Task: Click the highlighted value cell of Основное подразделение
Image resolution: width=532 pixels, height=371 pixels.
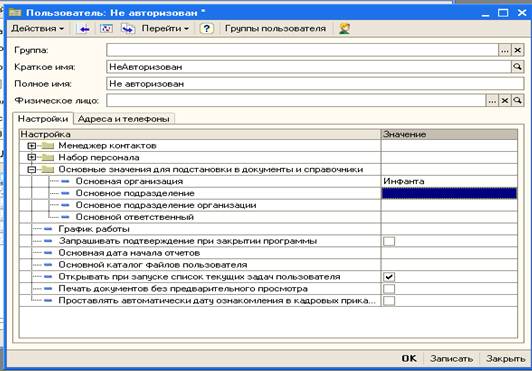Action: [x=450, y=193]
